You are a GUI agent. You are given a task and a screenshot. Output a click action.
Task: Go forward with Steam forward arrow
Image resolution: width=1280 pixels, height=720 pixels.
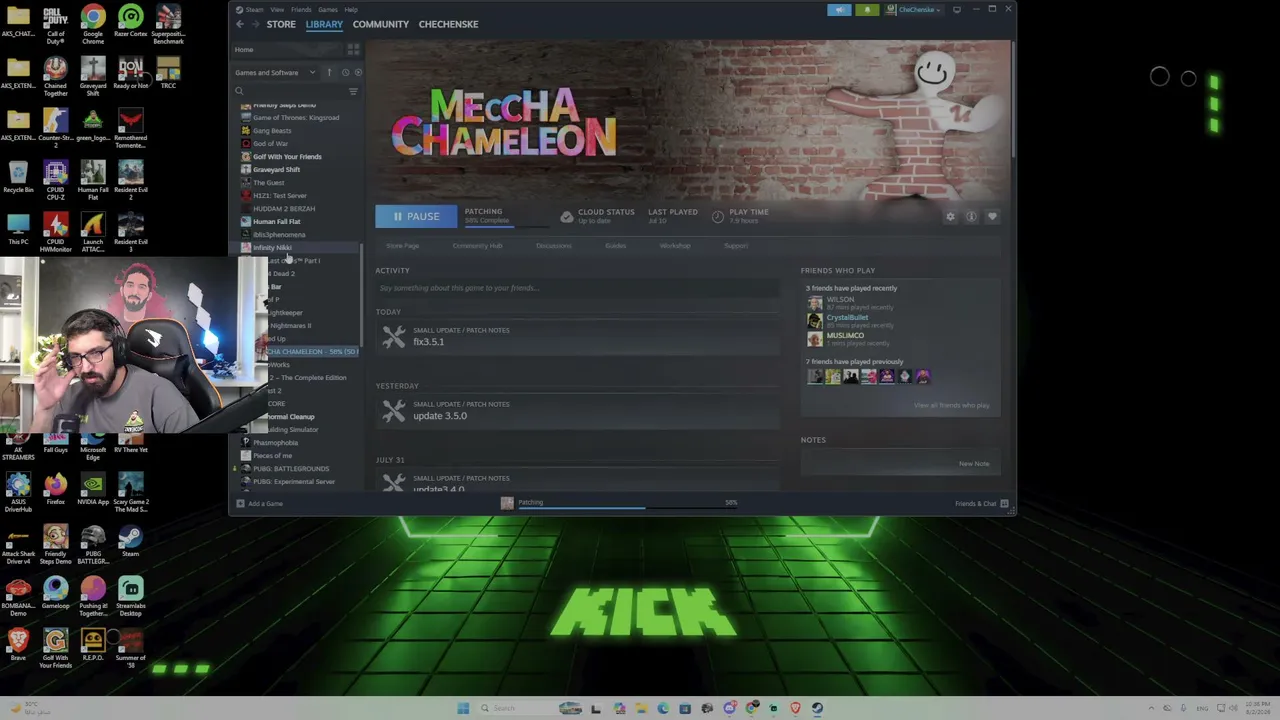(x=254, y=24)
